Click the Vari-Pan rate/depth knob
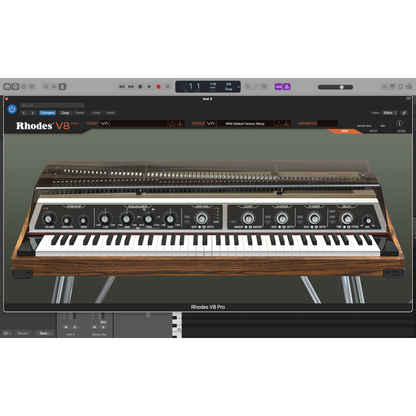The width and height of the screenshot is (416, 416). [x=201, y=219]
